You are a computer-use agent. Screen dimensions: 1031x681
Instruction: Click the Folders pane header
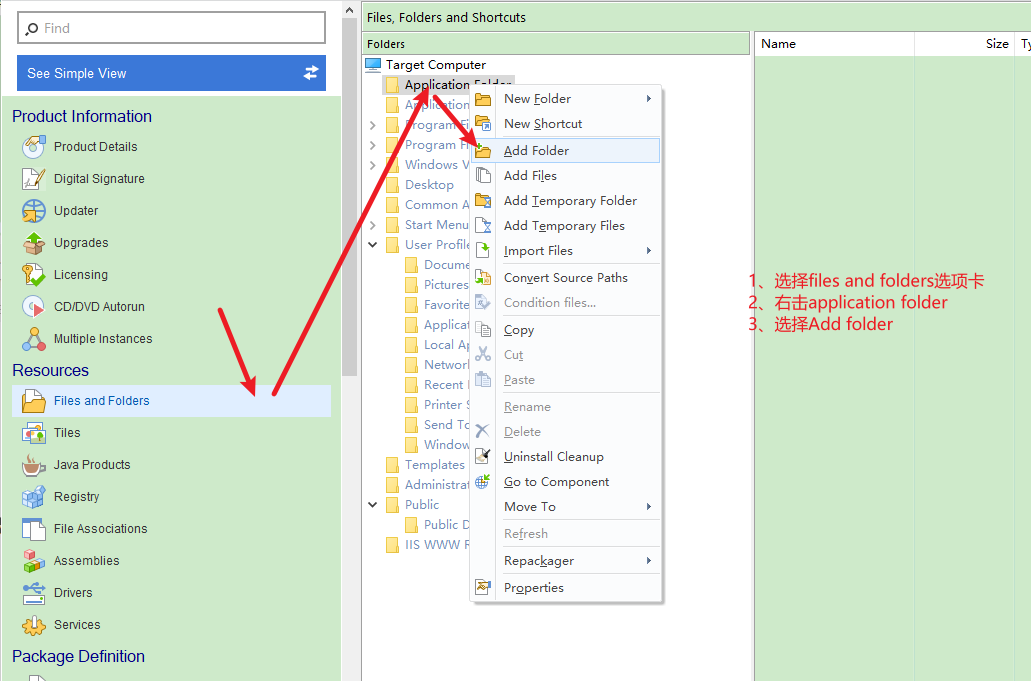click(x=556, y=44)
